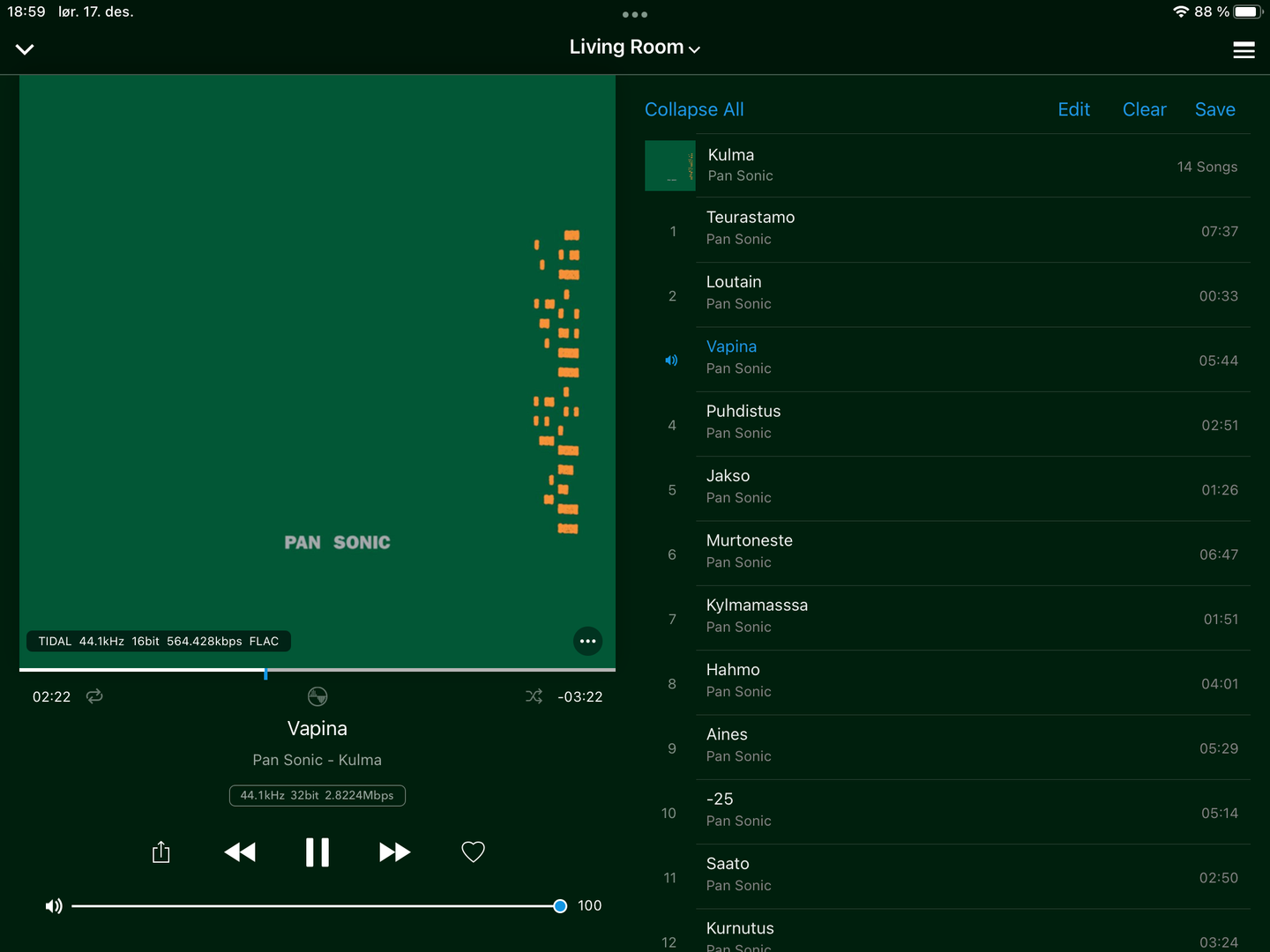Click the round icon below the progress bar
Screen dimensions: 1270x952
(317, 696)
